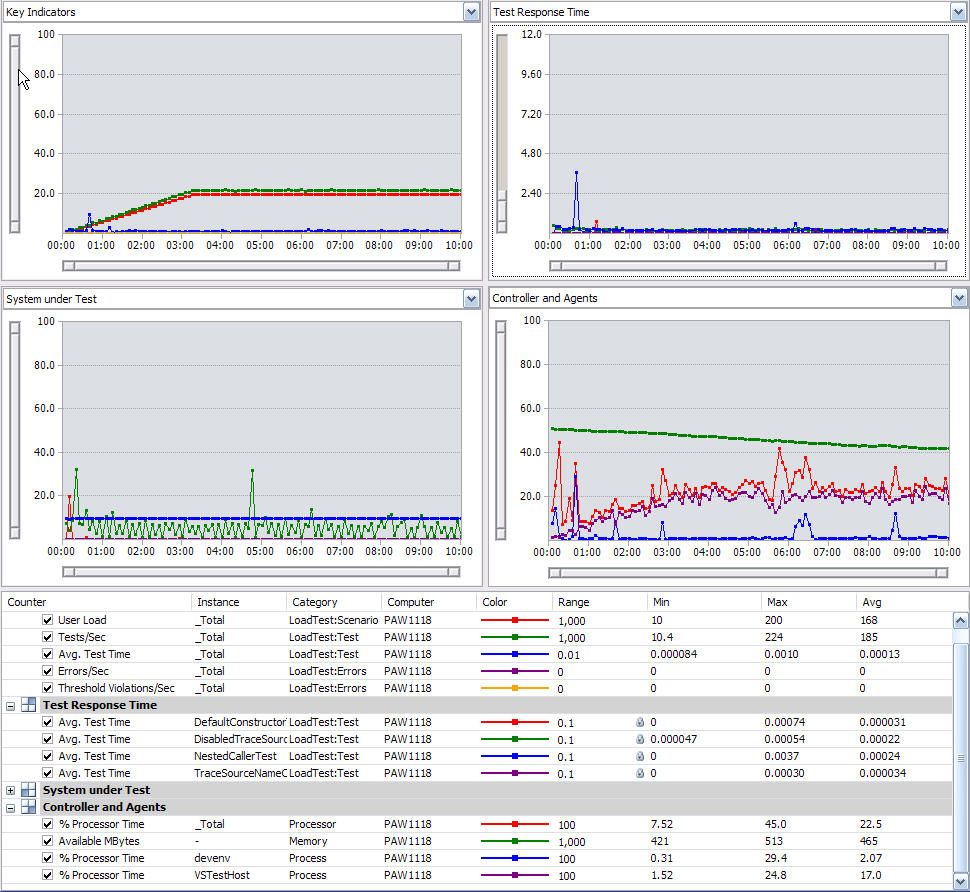970x892 pixels.
Task: Open the Controller and Agents graph dropdown
Action: coord(958,298)
